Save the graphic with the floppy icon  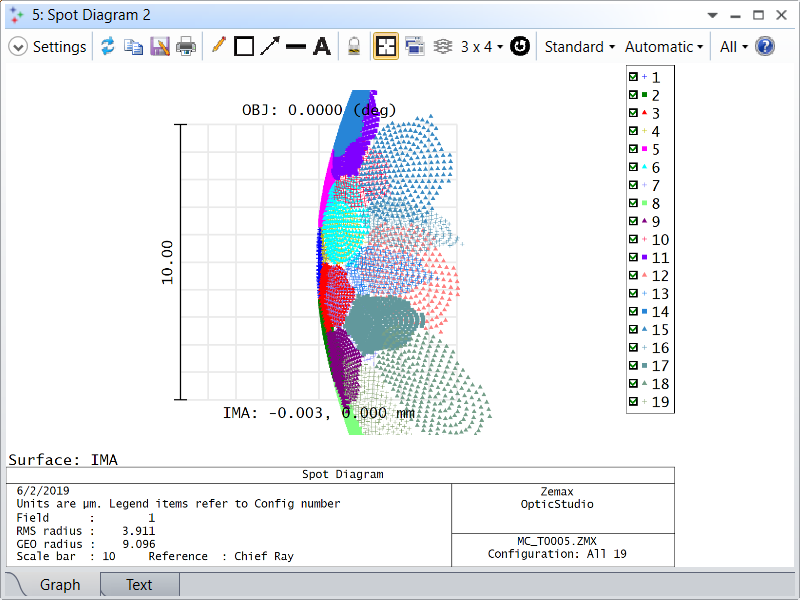click(x=160, y=47)
